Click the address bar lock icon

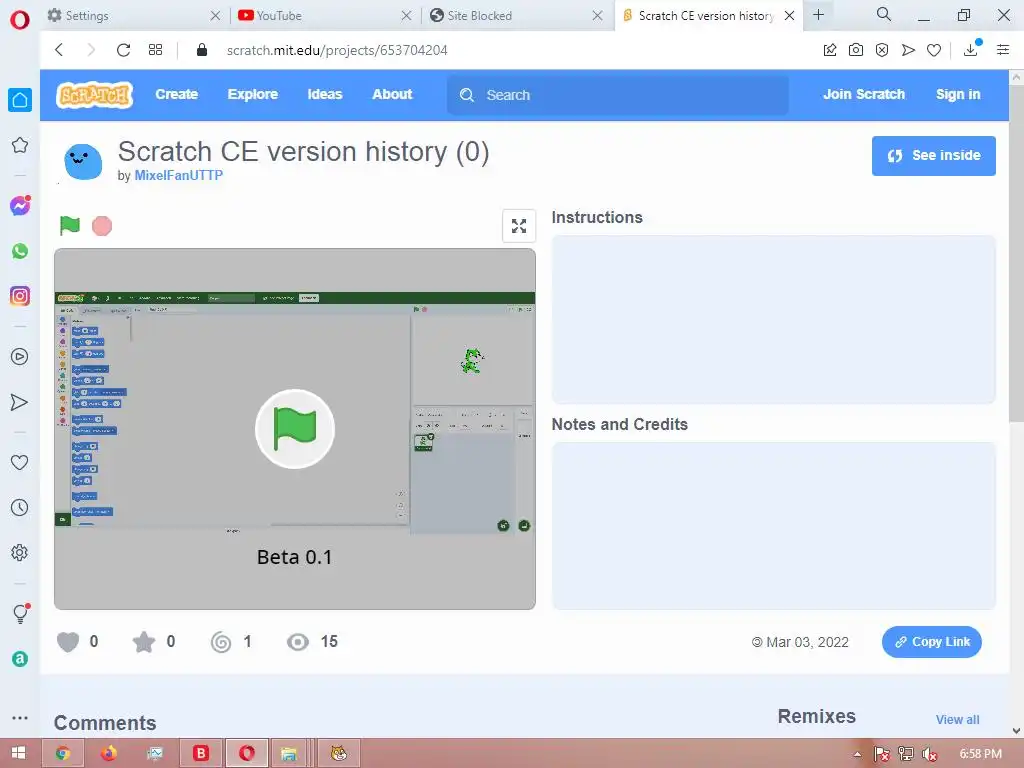pyautogui.click(x=202, y=50)
